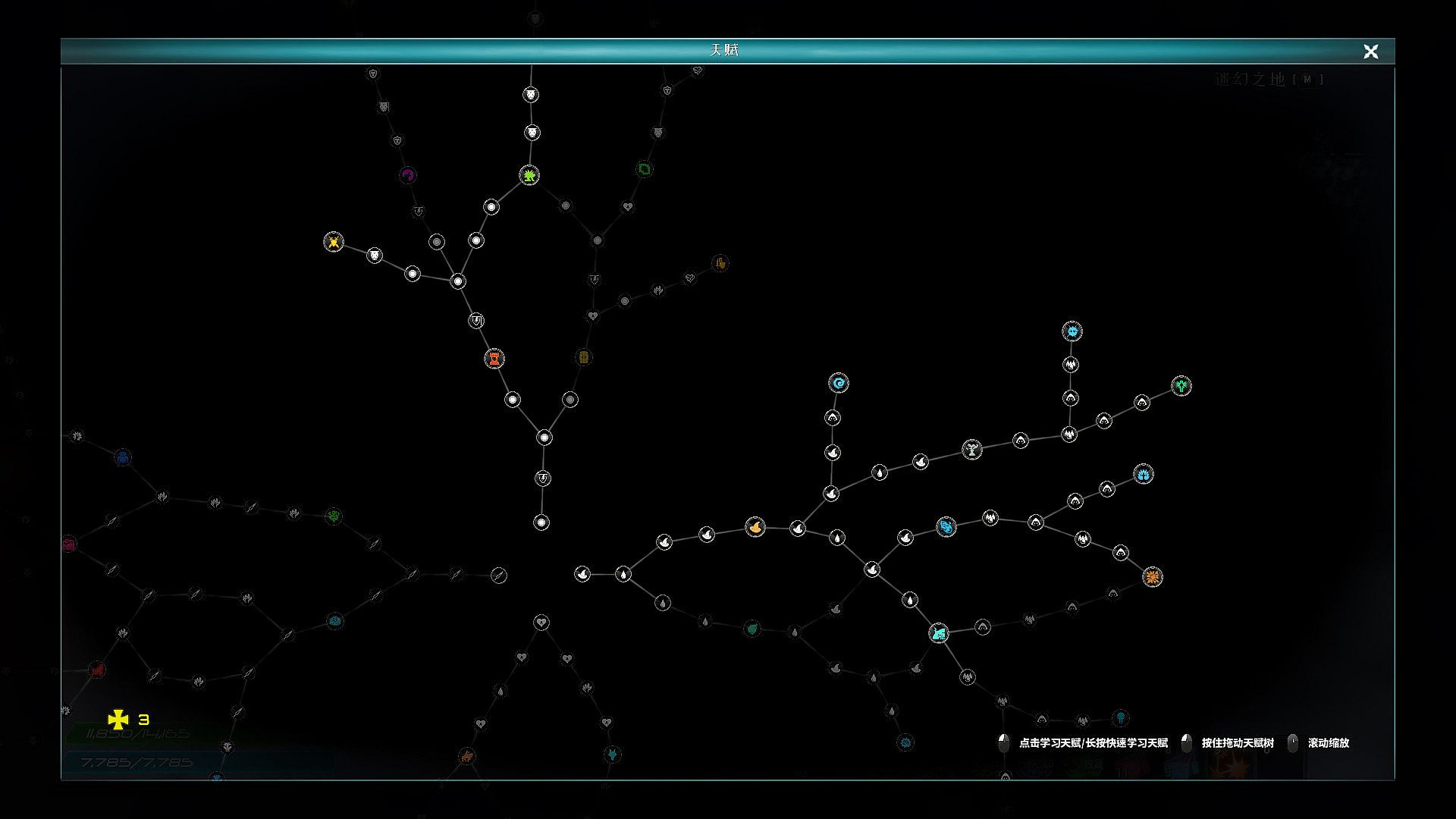Click the orange burst talent node
Viewport: 1456px width, 819px height.
tap(1152, 577)
